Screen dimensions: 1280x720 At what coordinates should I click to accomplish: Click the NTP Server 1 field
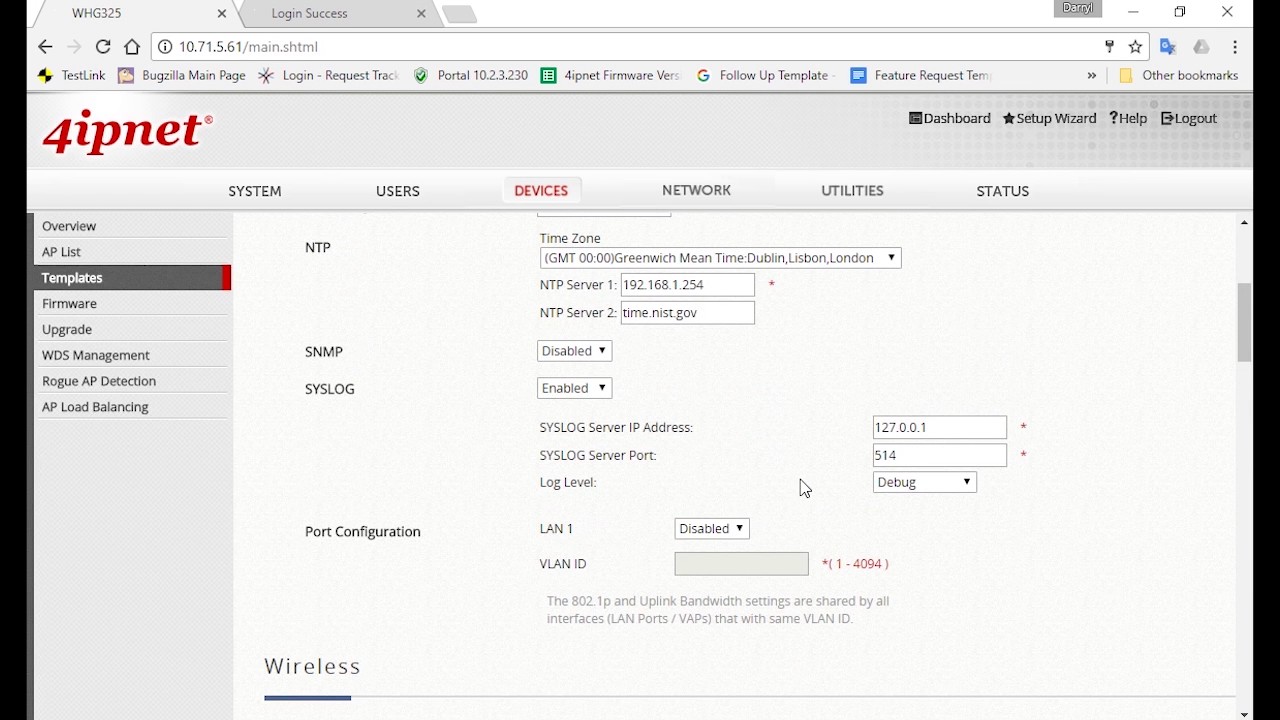(x=687, y=285)
